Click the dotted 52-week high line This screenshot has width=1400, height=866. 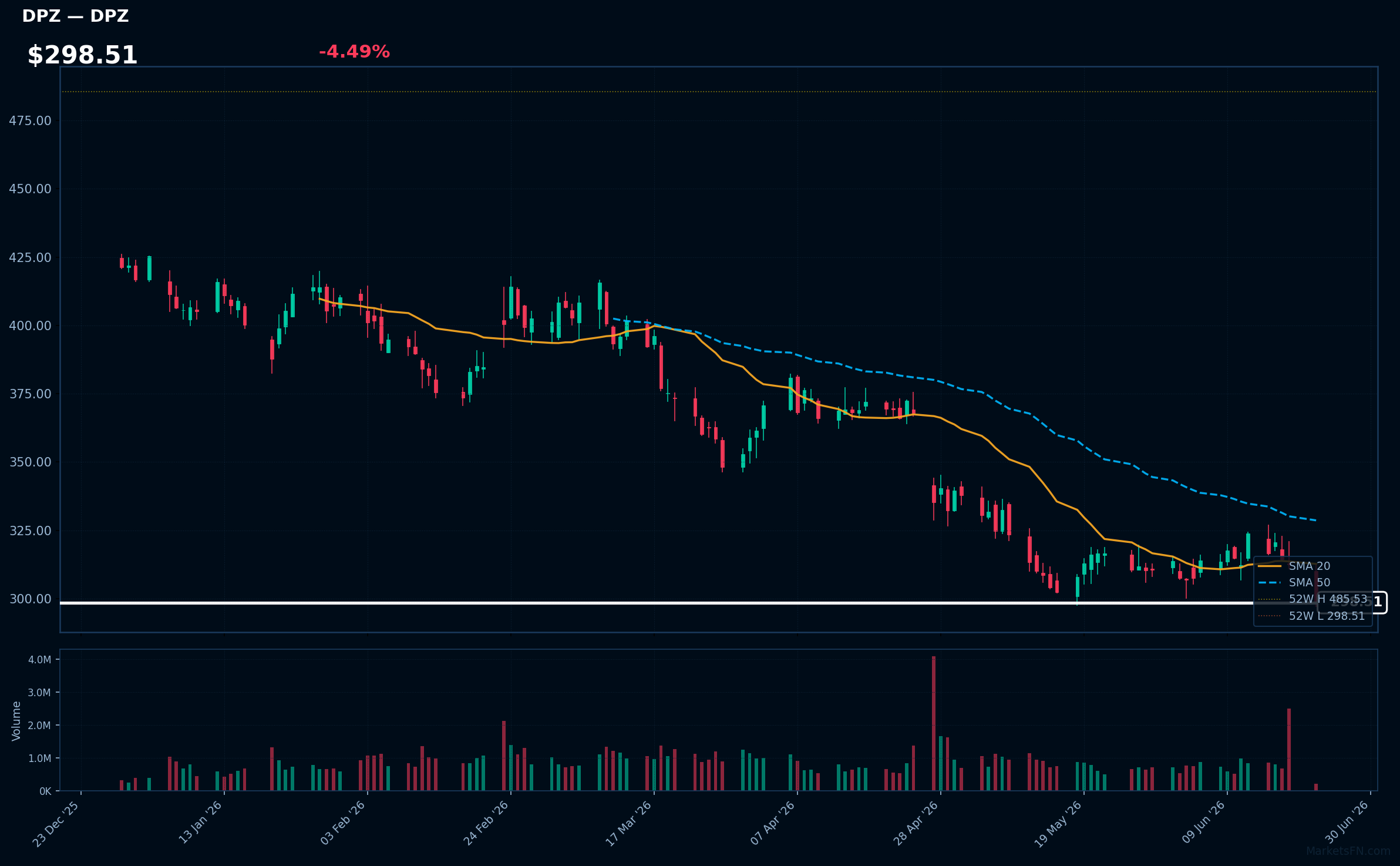click(719, 92)
